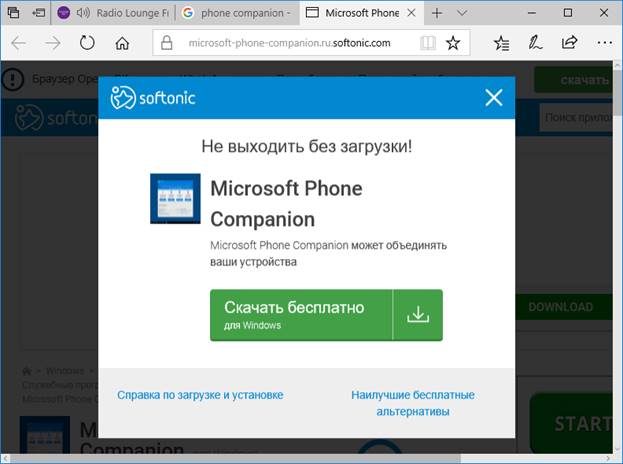Show tab previews chevron
This screenshot has width=623, height=464.
coord(462,13)
